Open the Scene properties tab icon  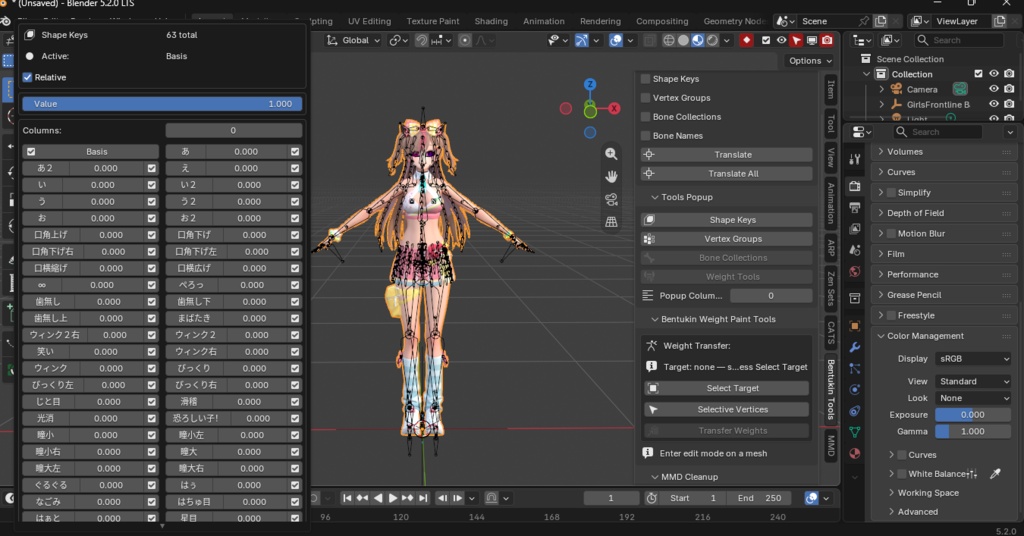pos(854,250)
